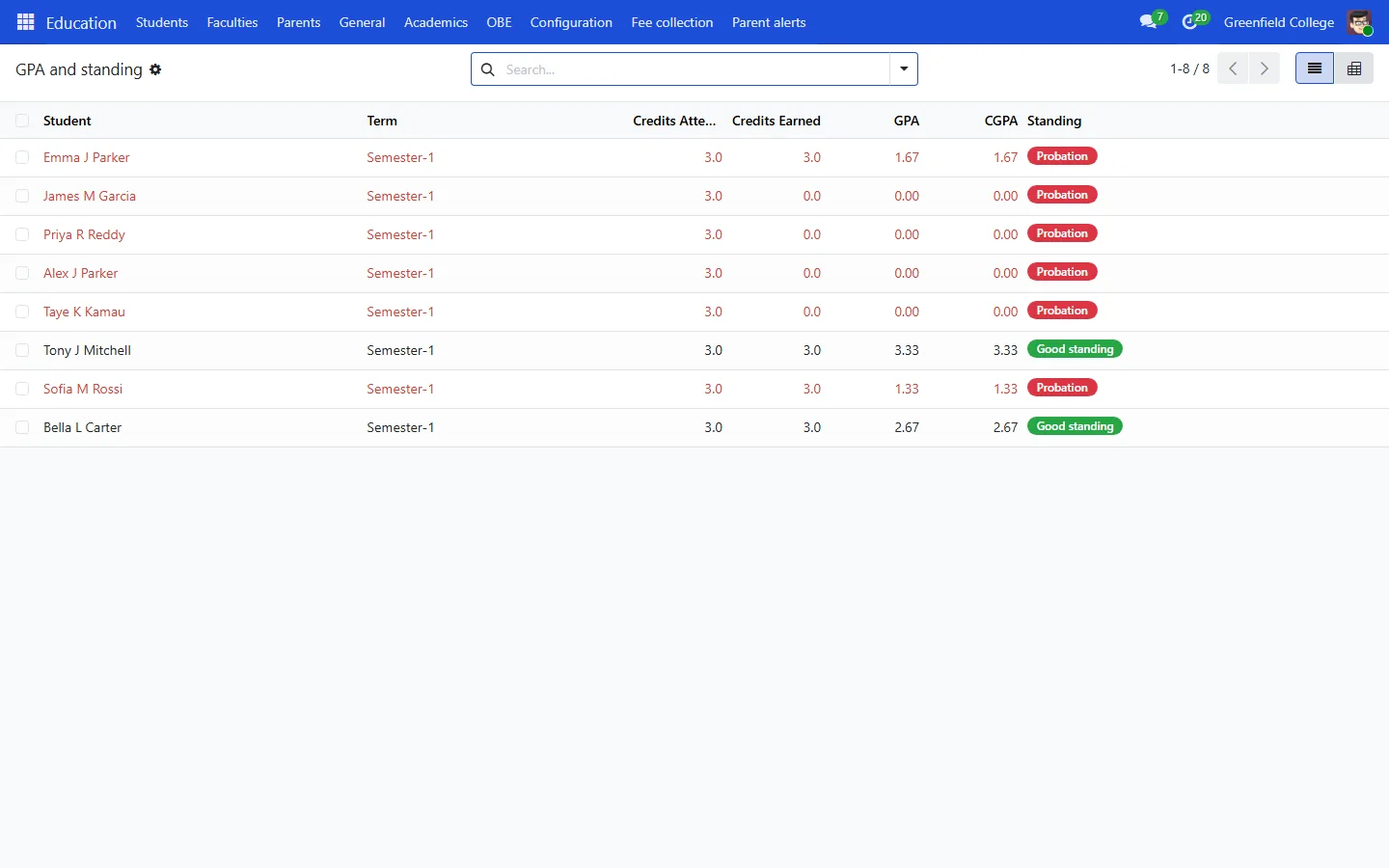Sort by the Credits Earned column header

[x=776, y=121]
